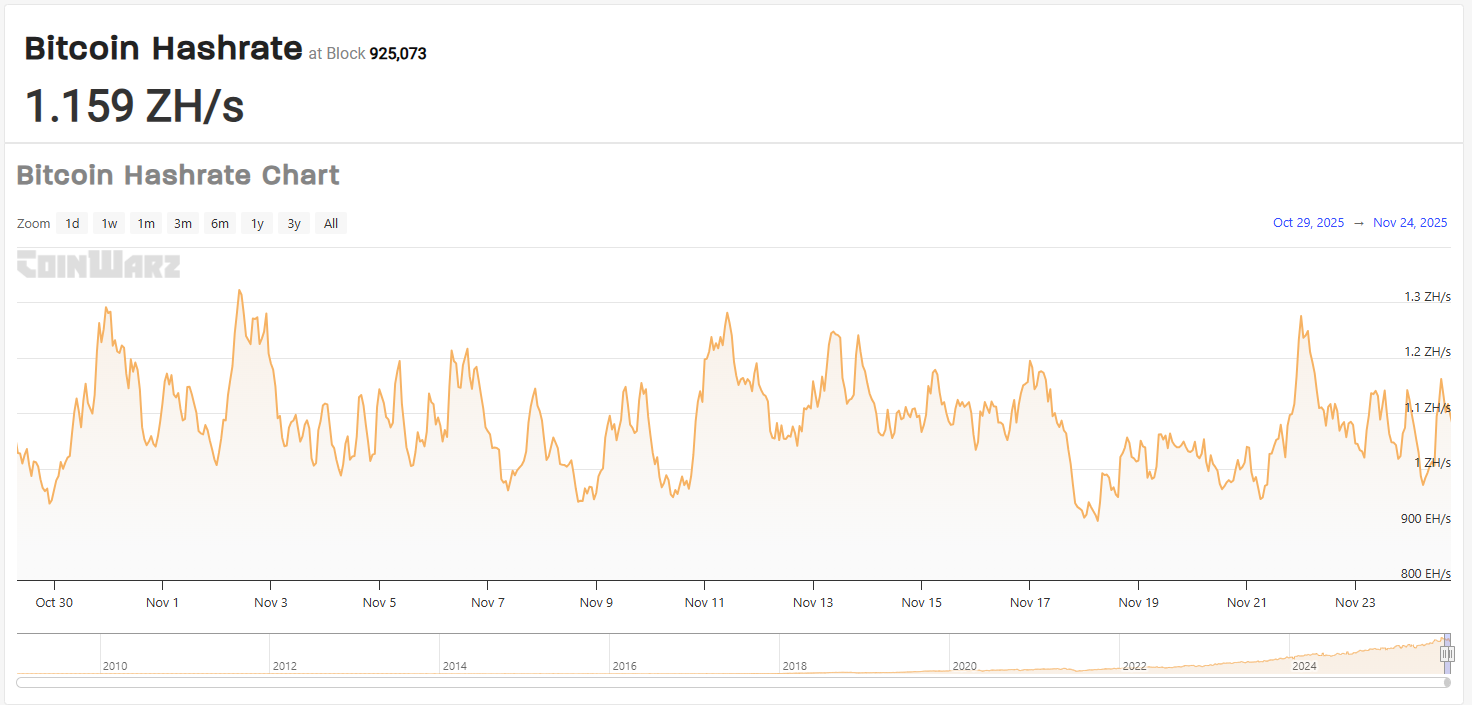The width and height of the screenshot is (1472, 705).
Task: Select the 1y zoom preset
Action: tap(256, 223)
